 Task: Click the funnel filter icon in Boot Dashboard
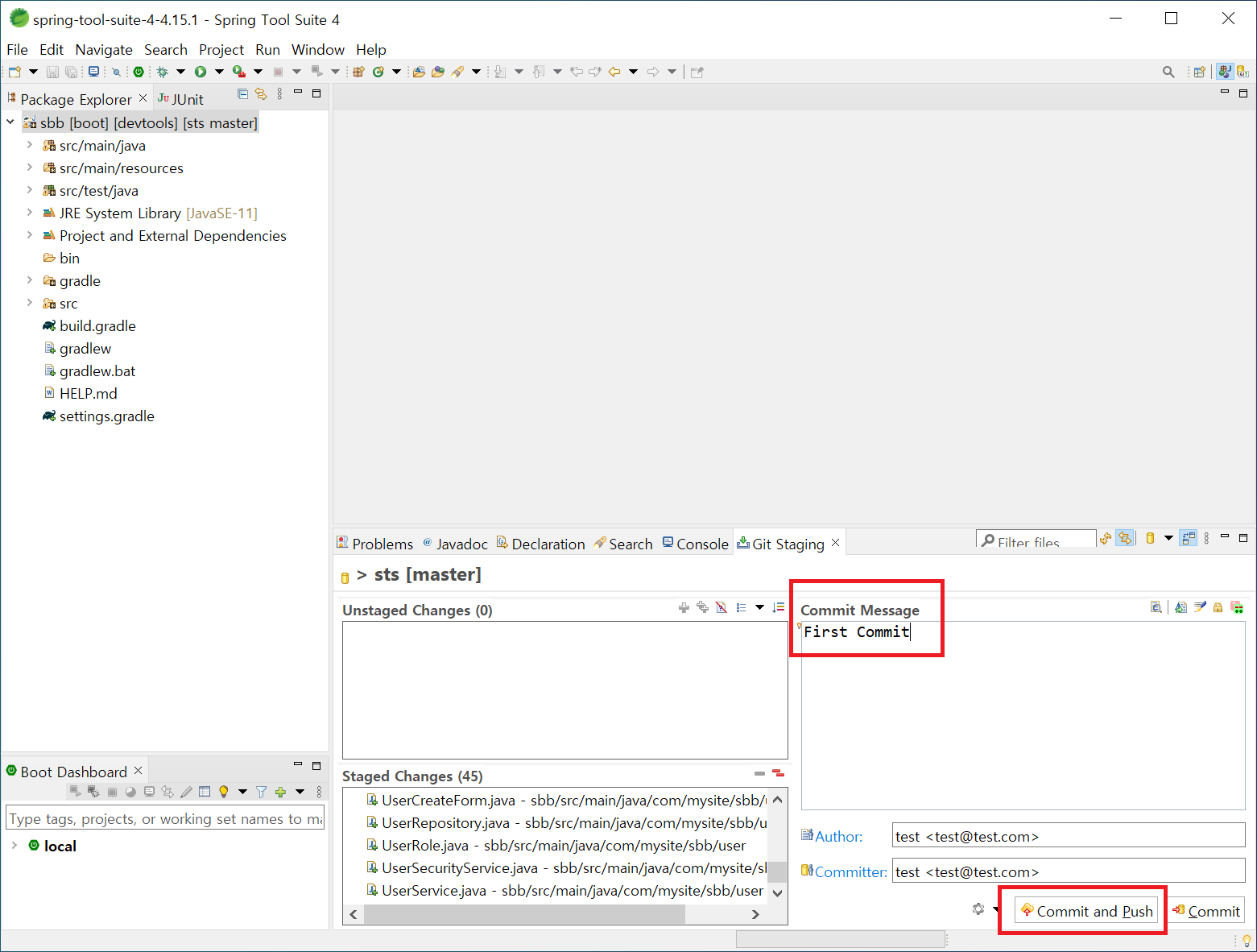(x=261, y=792)
